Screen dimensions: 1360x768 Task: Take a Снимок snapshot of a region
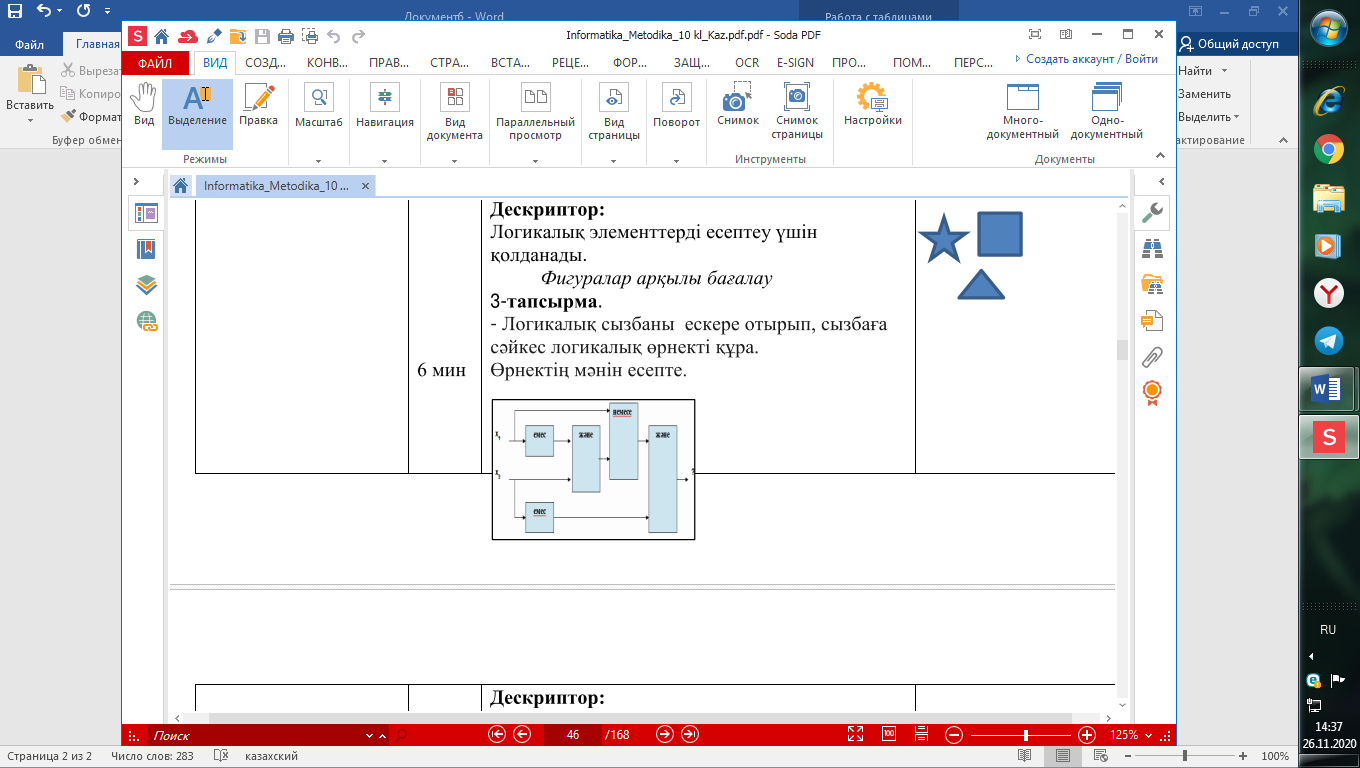pyautogui.click(x=738, y=105)
